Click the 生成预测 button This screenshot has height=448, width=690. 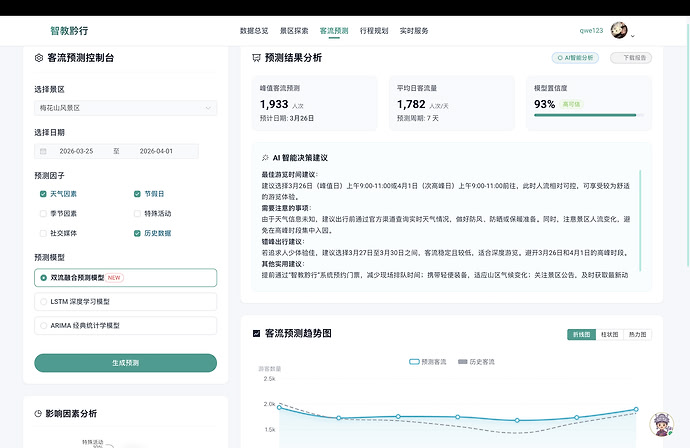point(125,363)
